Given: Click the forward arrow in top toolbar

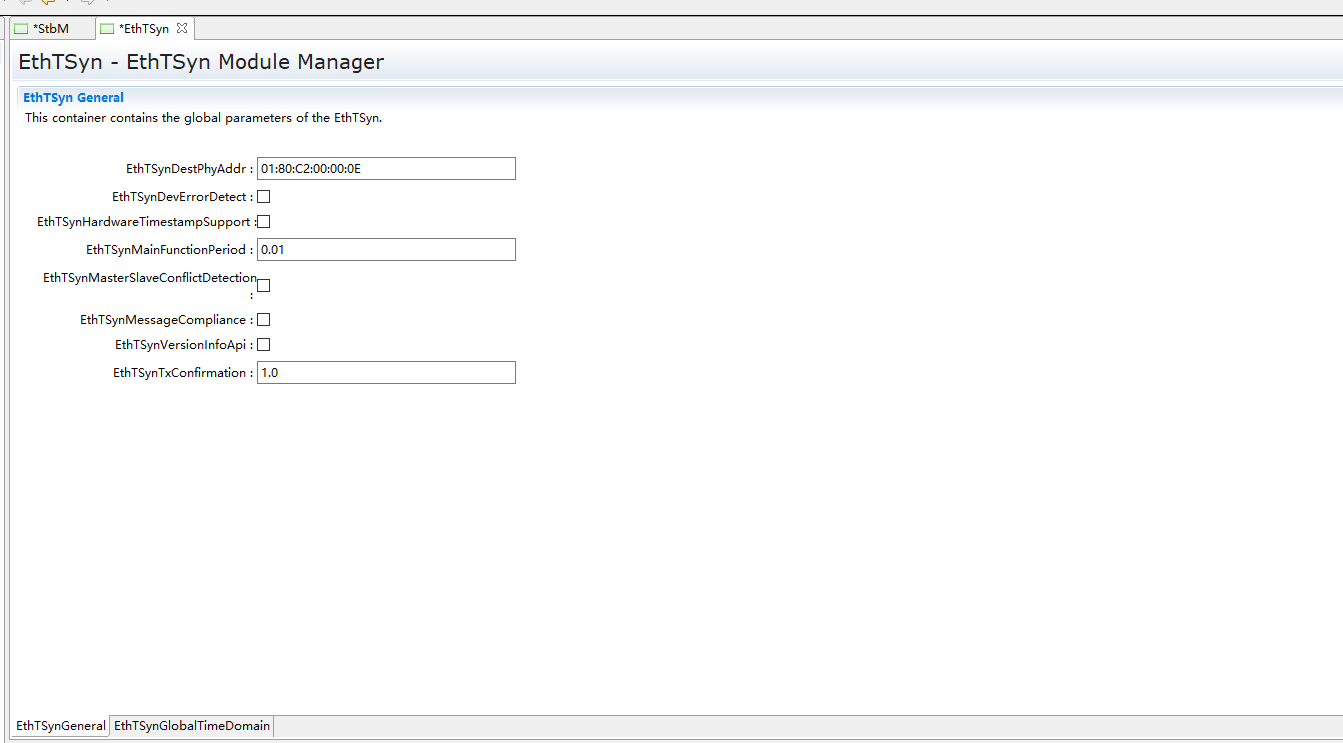Looking at the screenshot, I should [87, 3].
